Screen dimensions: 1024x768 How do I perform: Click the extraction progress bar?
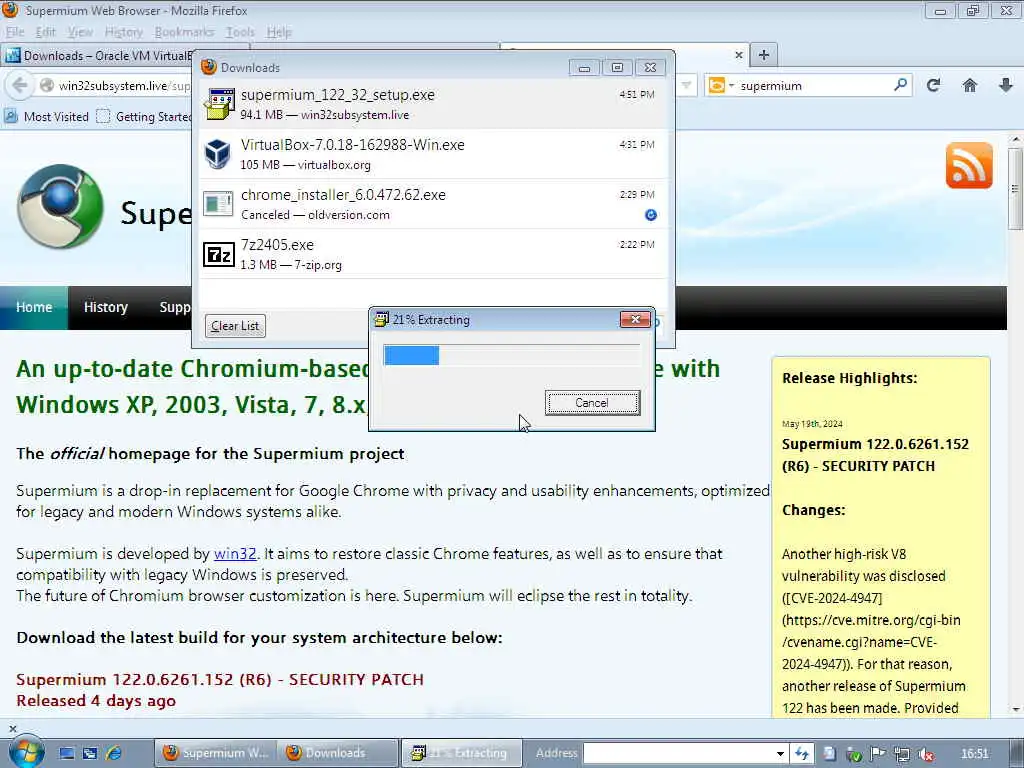[511, 355]
